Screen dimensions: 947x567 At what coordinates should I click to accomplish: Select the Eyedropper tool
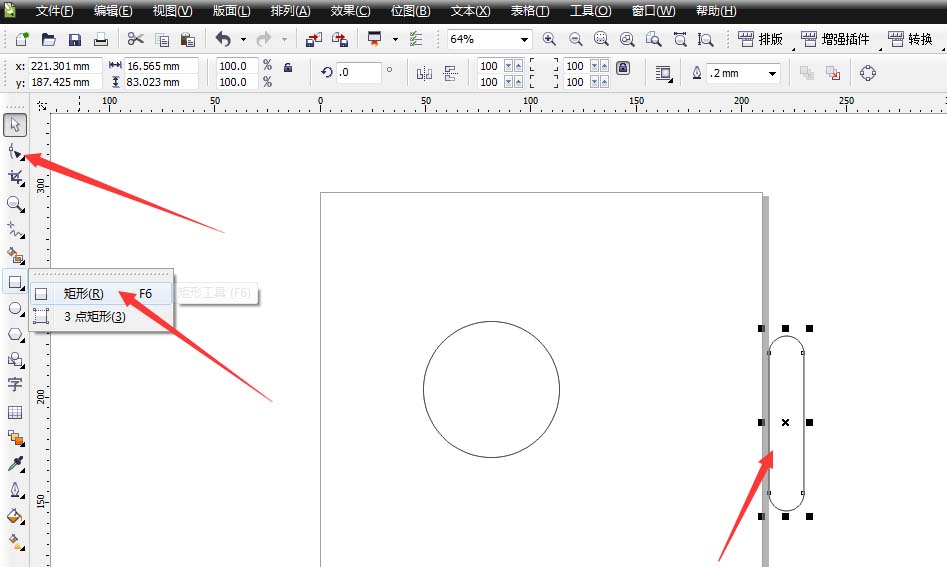click(x=15, y=464)
